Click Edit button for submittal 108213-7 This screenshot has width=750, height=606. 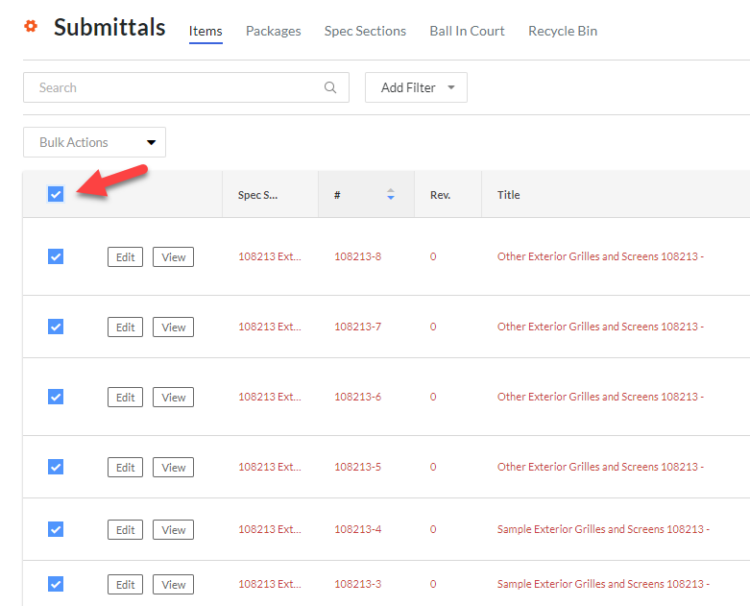pyautogui.click(x=125, y=327)
